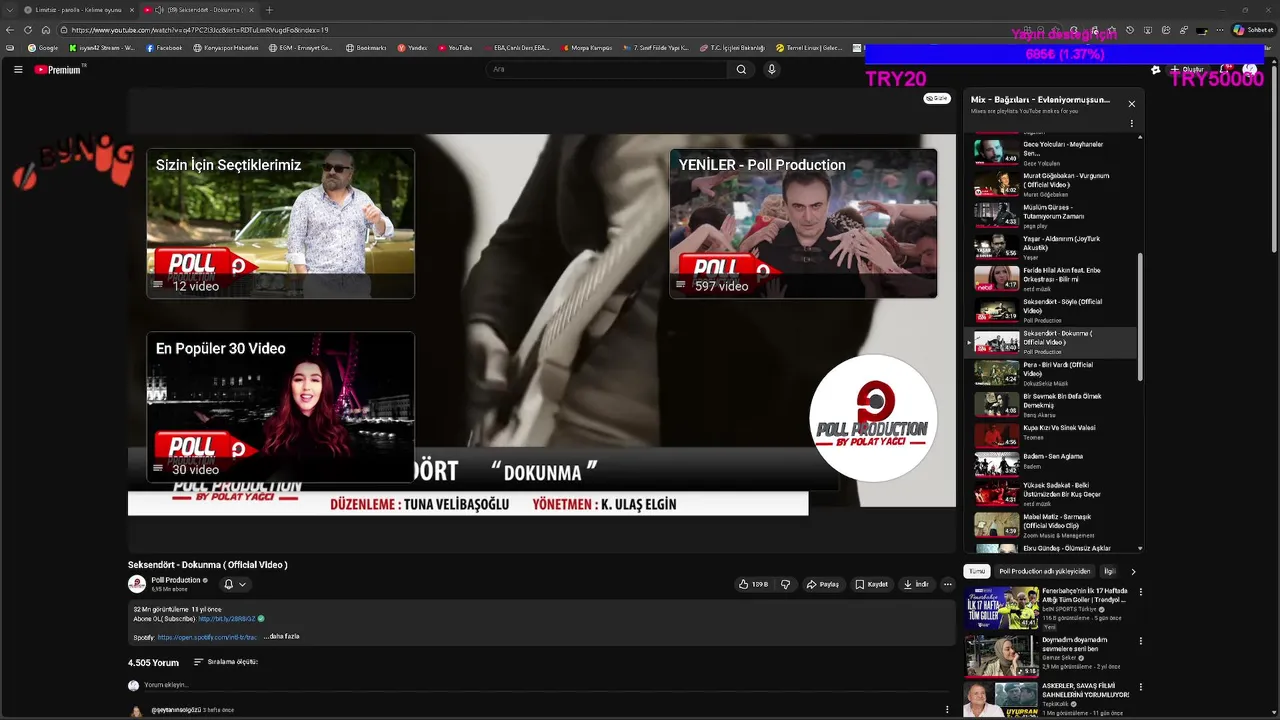Open the Google bookmark
The image size is (1280, 720).
point(43,48)
